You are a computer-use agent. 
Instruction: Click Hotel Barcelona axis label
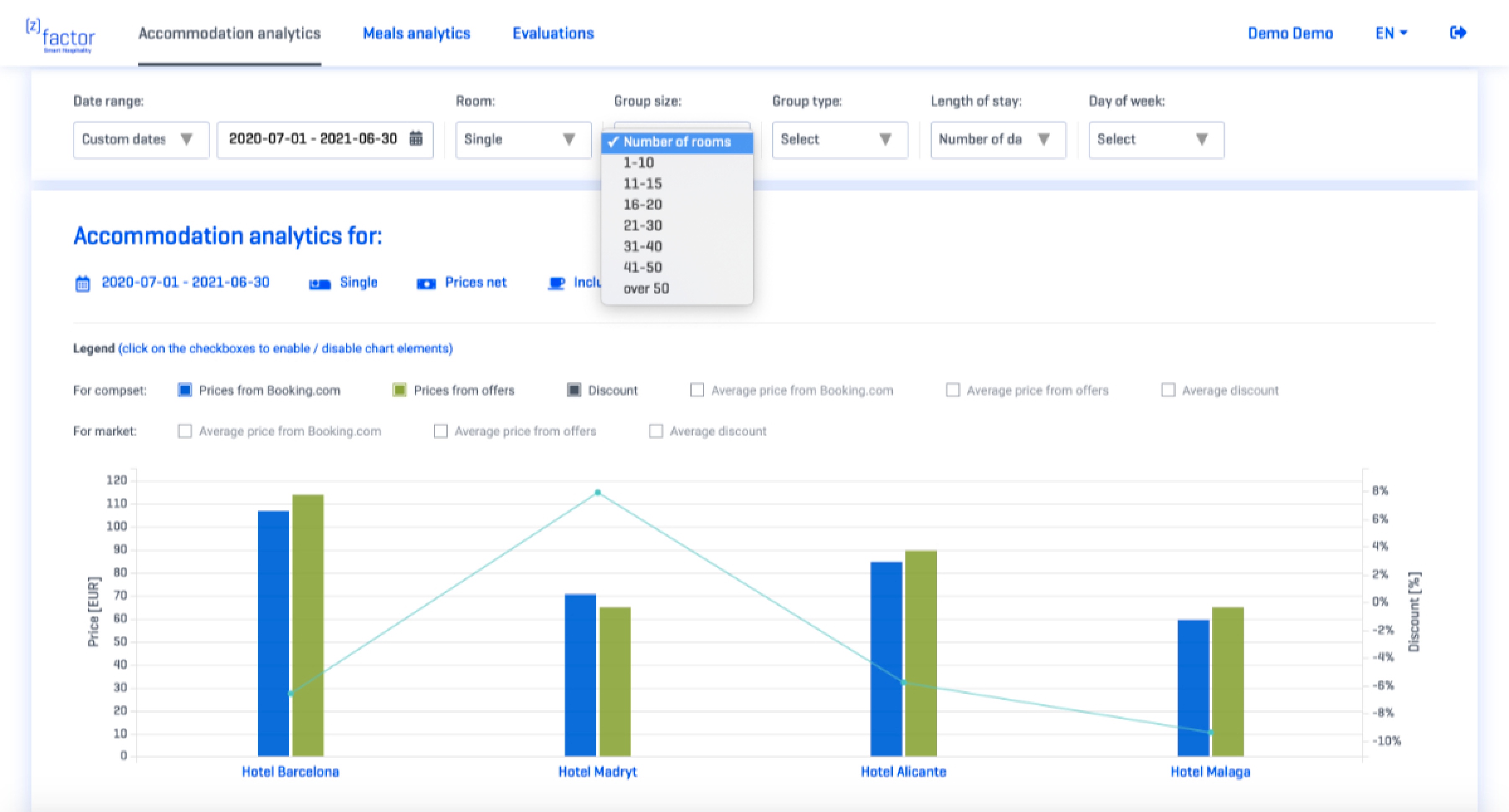click(x=290, y=772)
